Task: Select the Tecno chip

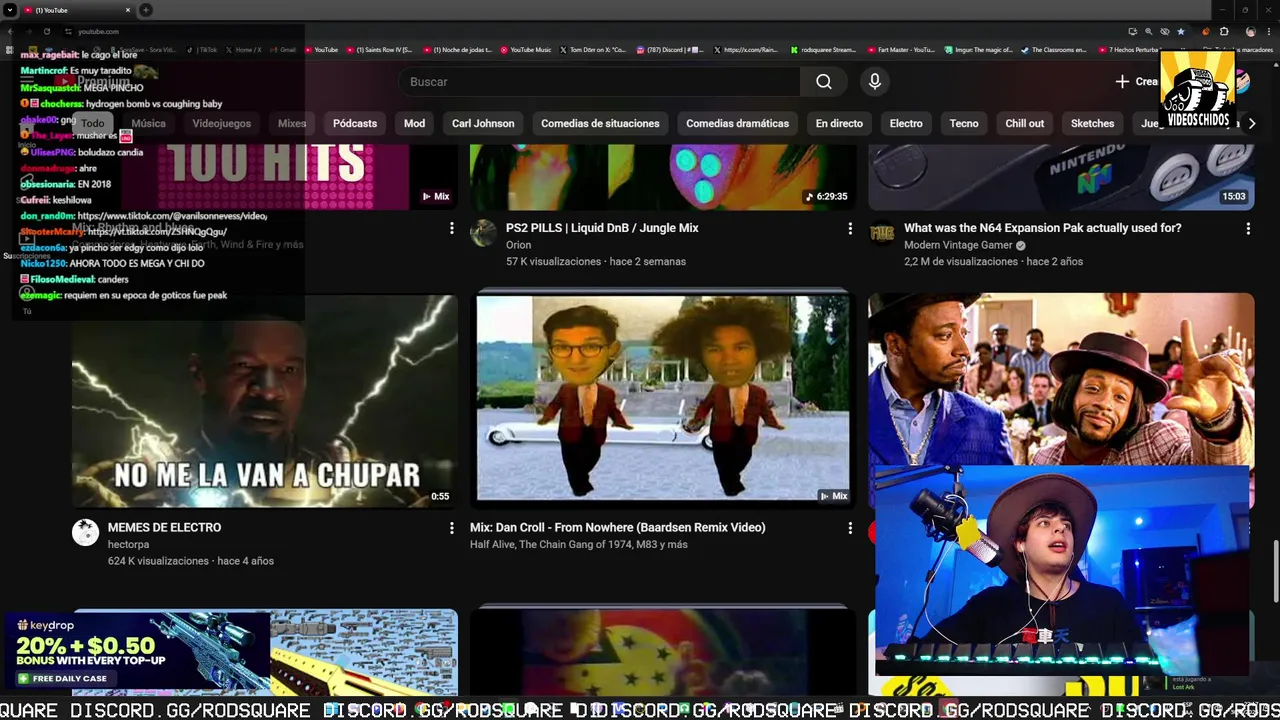Action: click(964, 124)
